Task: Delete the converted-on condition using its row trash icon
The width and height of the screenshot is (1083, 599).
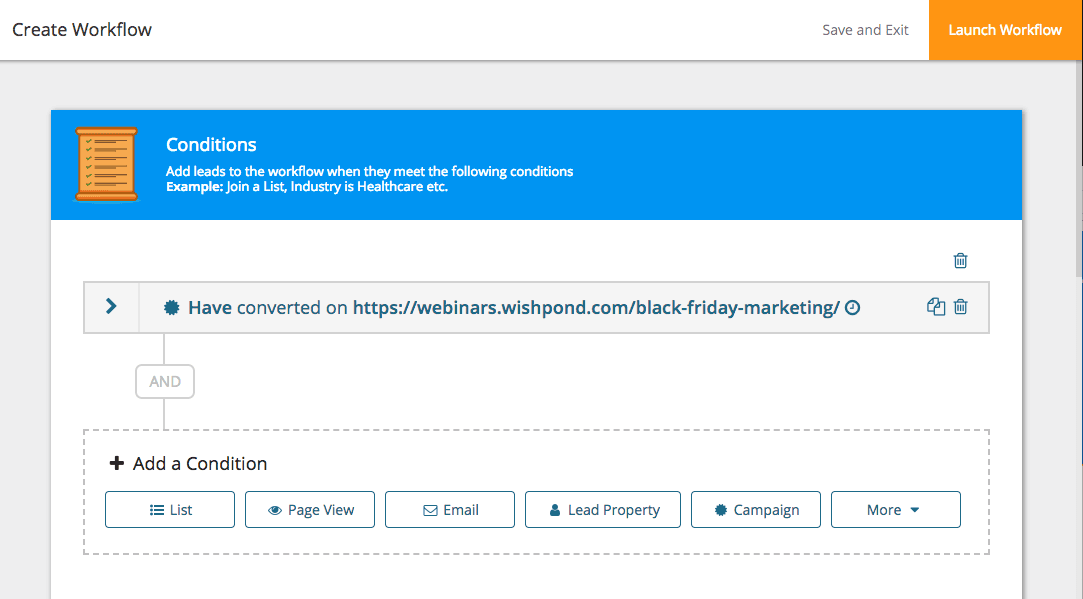Action: pos(960,307)
